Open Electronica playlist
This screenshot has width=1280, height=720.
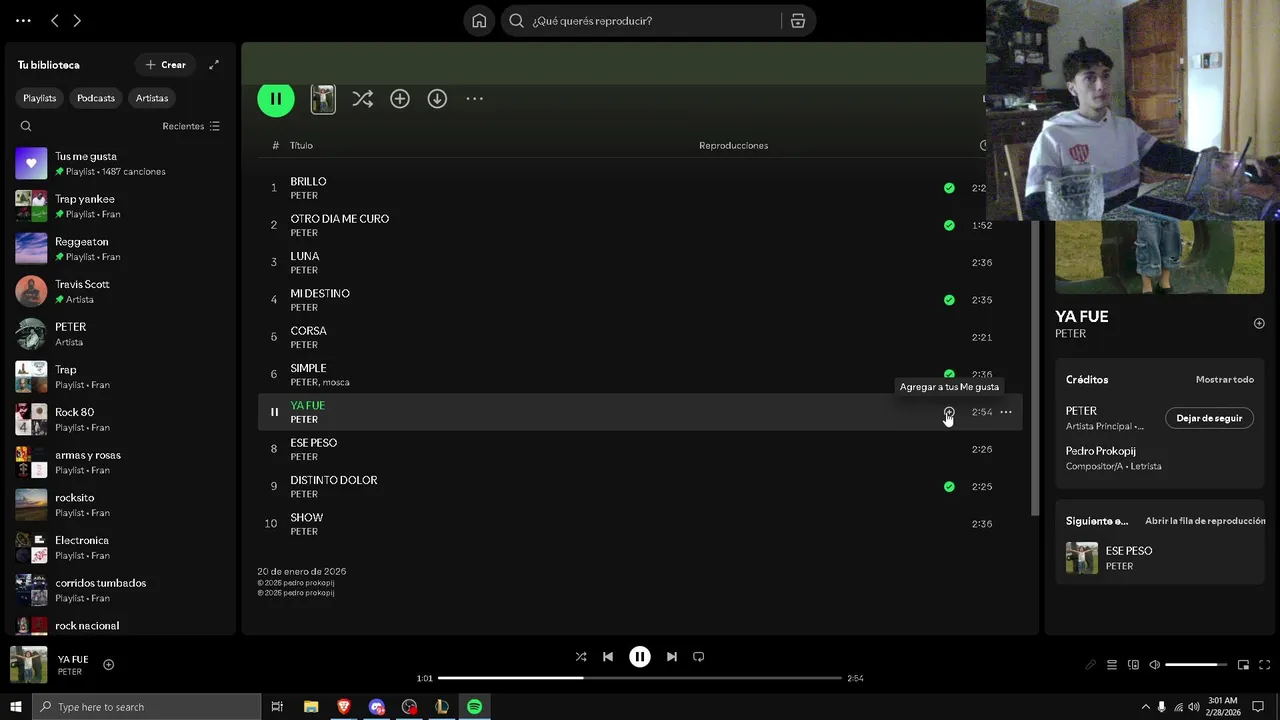pyautogui.click(x=120, y=547)
